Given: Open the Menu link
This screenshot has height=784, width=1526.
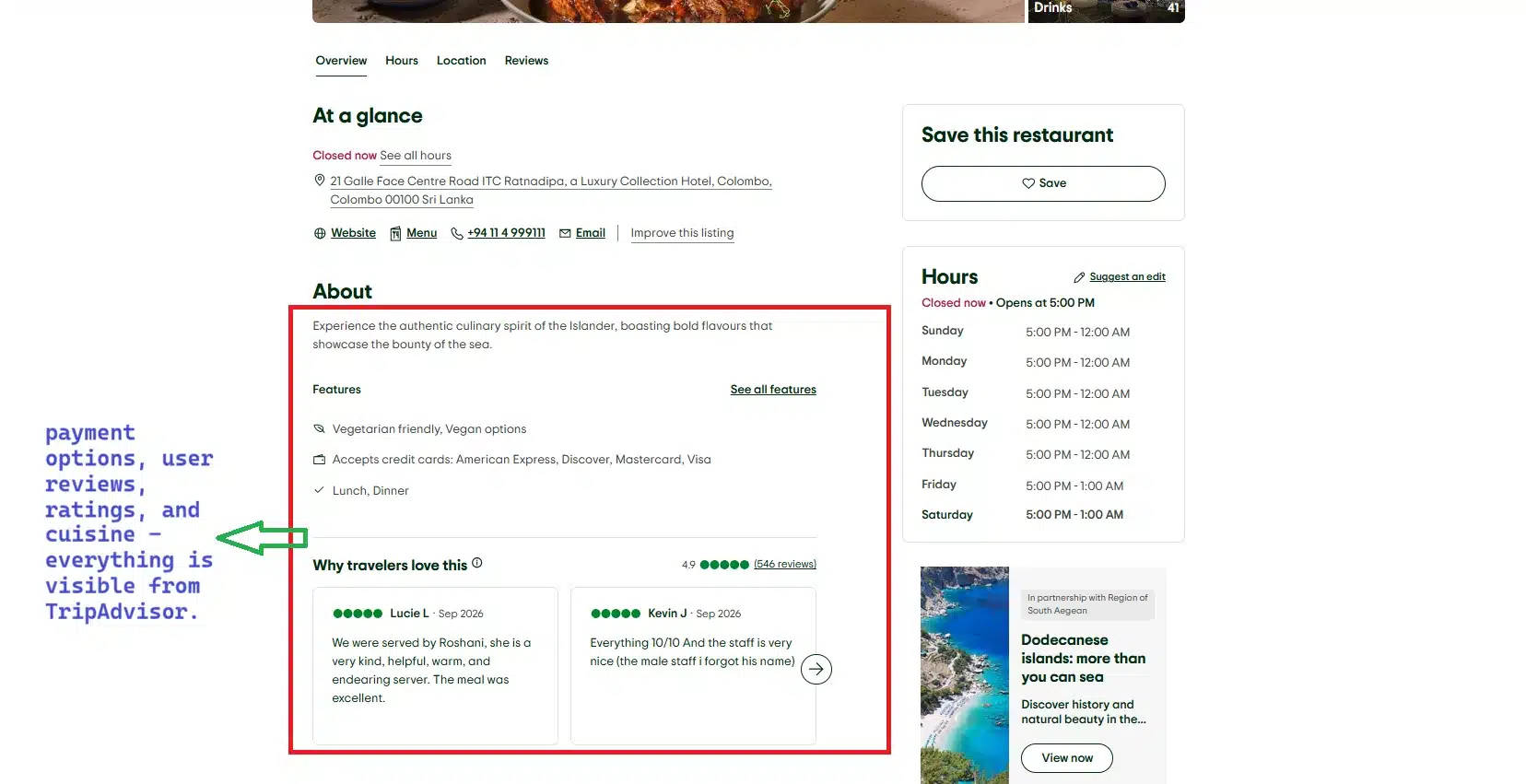Looking at the screenshot, I should pos(421,233).
